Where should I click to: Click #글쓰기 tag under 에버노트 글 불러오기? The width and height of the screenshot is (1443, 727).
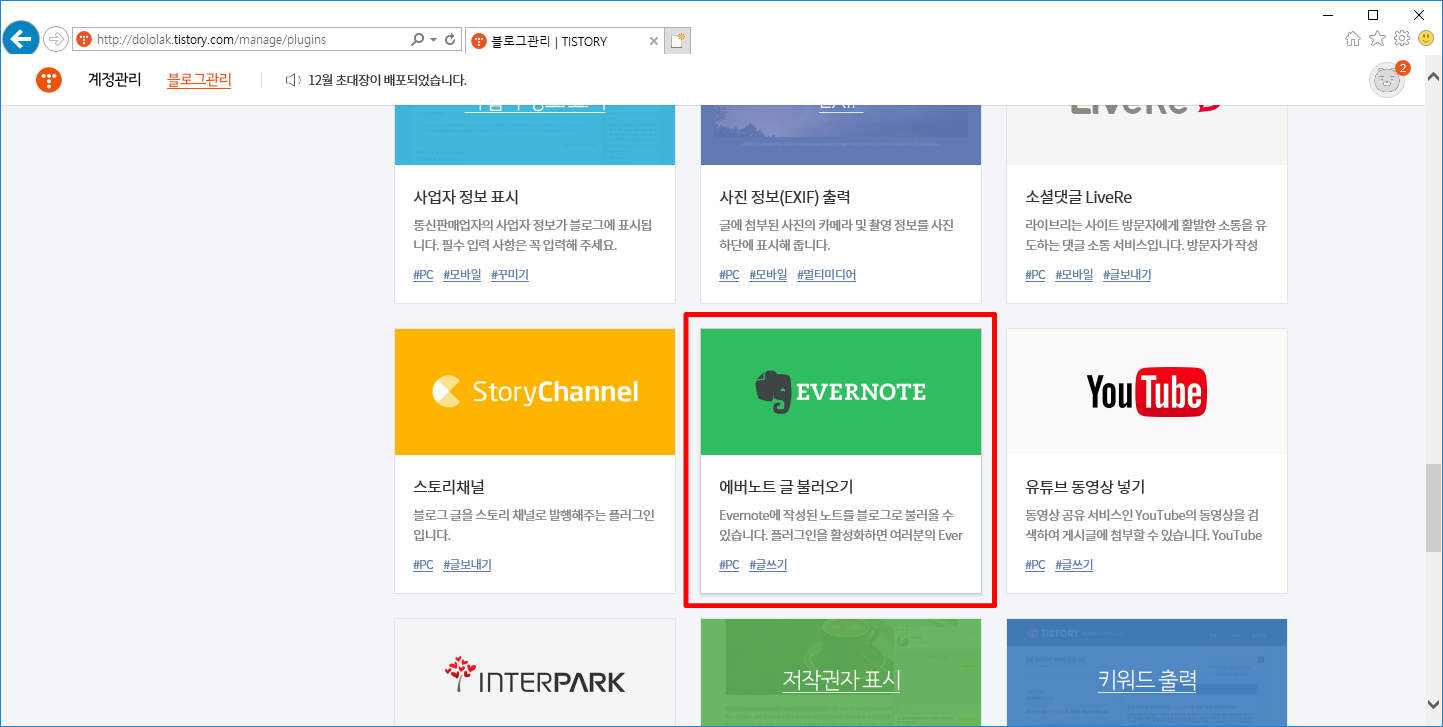(x=768, y=565)
